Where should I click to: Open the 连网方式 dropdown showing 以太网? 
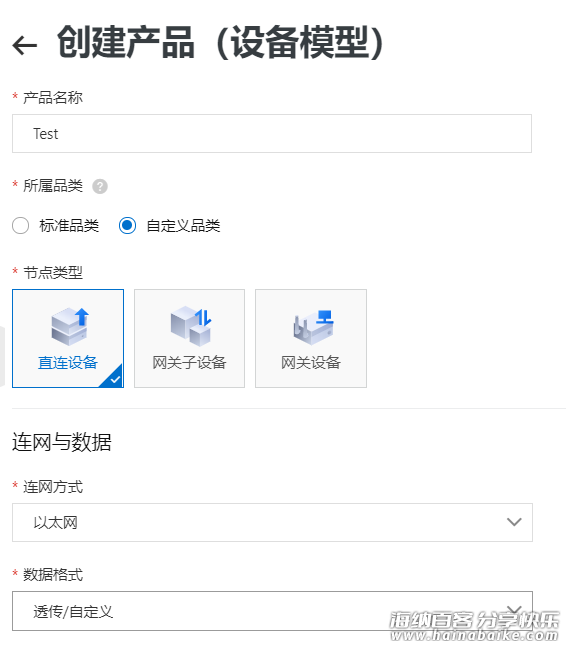point(272,522)
